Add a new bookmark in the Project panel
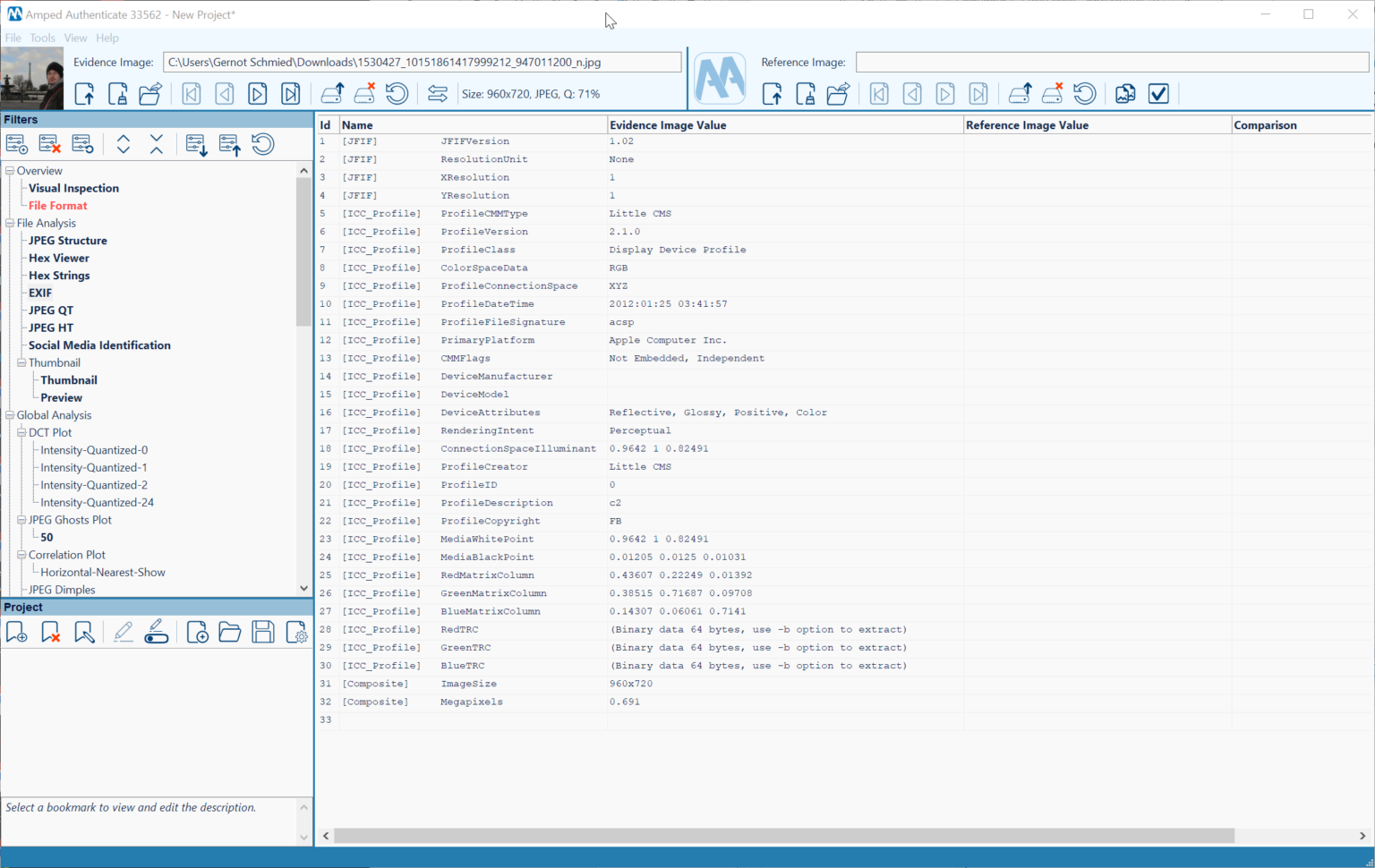This screenshot has height=868, width=1375. point(16,632)
